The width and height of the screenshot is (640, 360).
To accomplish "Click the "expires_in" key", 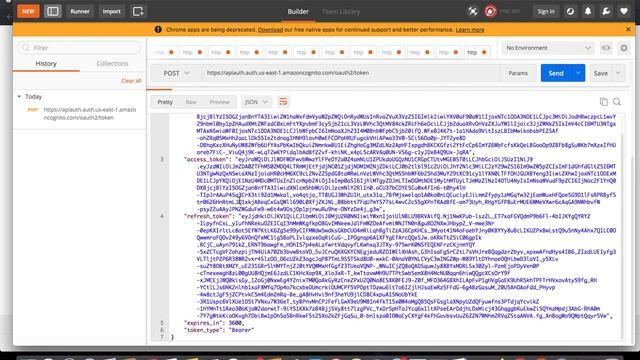I will point(202,323).
